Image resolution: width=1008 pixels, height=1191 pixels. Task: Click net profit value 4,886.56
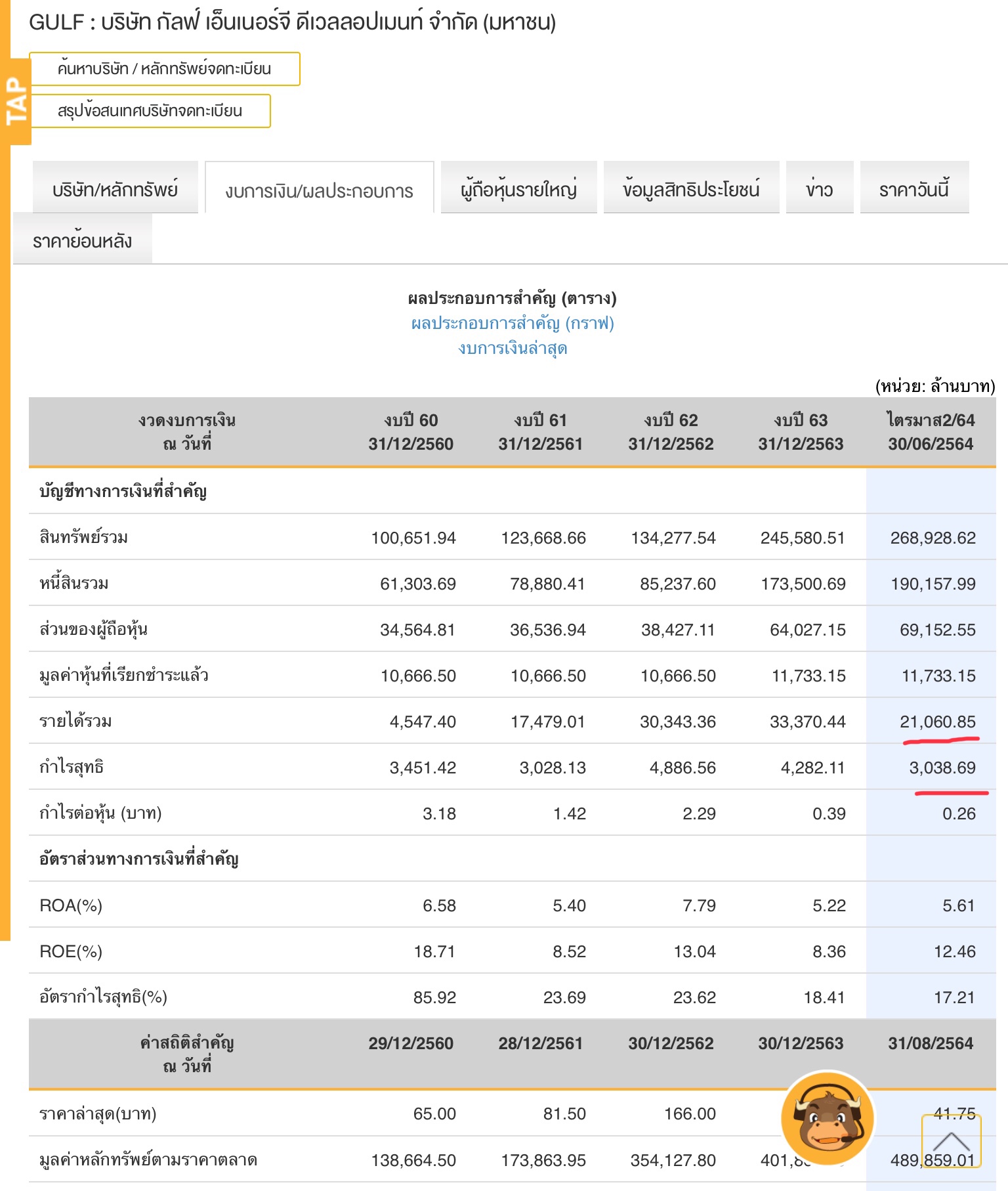[682, 768]
